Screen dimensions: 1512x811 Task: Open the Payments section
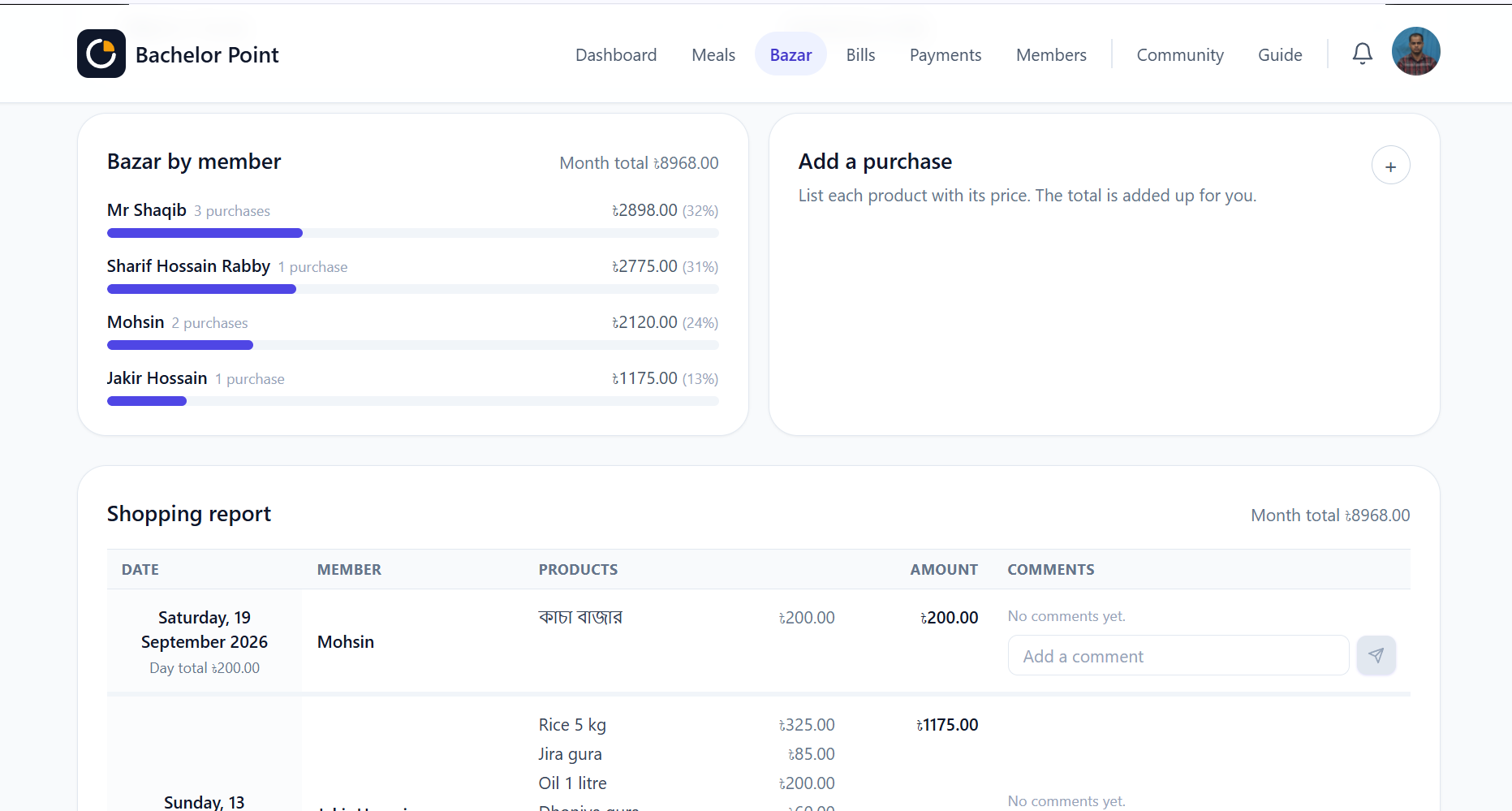tap(946, 54)
